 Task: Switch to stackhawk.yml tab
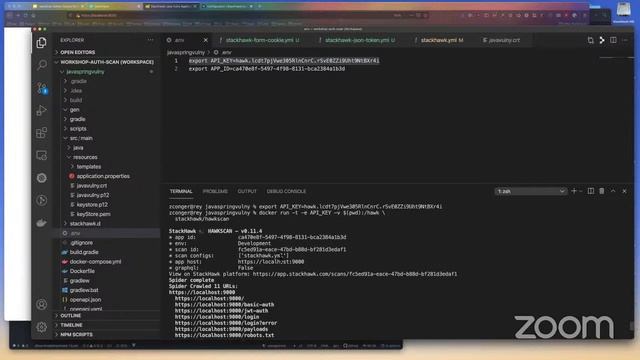point(439,40)
